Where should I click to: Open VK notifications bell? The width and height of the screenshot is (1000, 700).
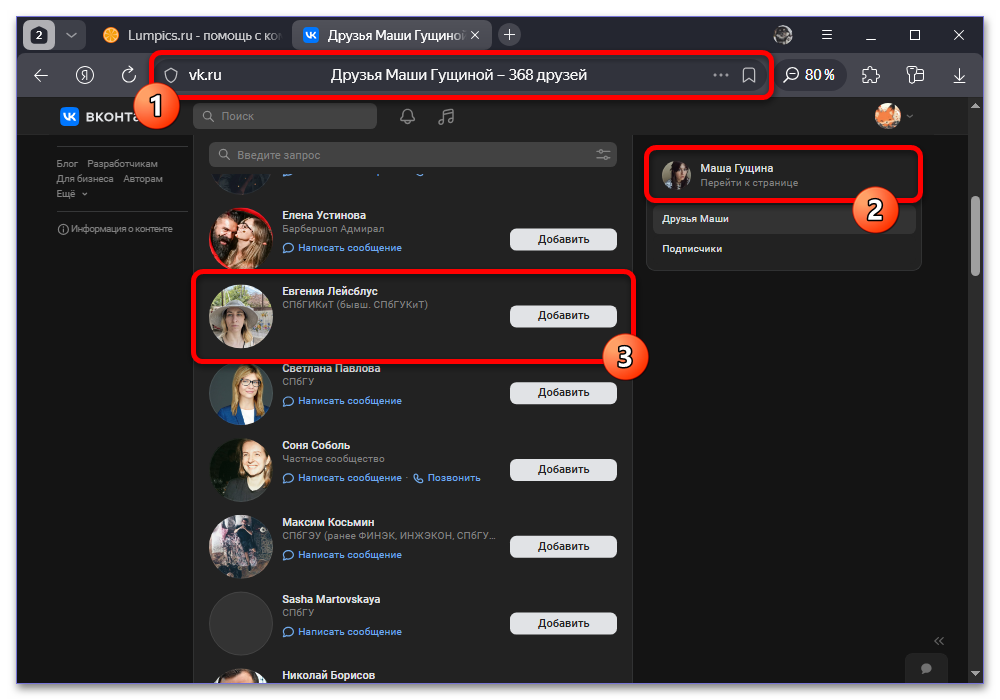point(408,116)
